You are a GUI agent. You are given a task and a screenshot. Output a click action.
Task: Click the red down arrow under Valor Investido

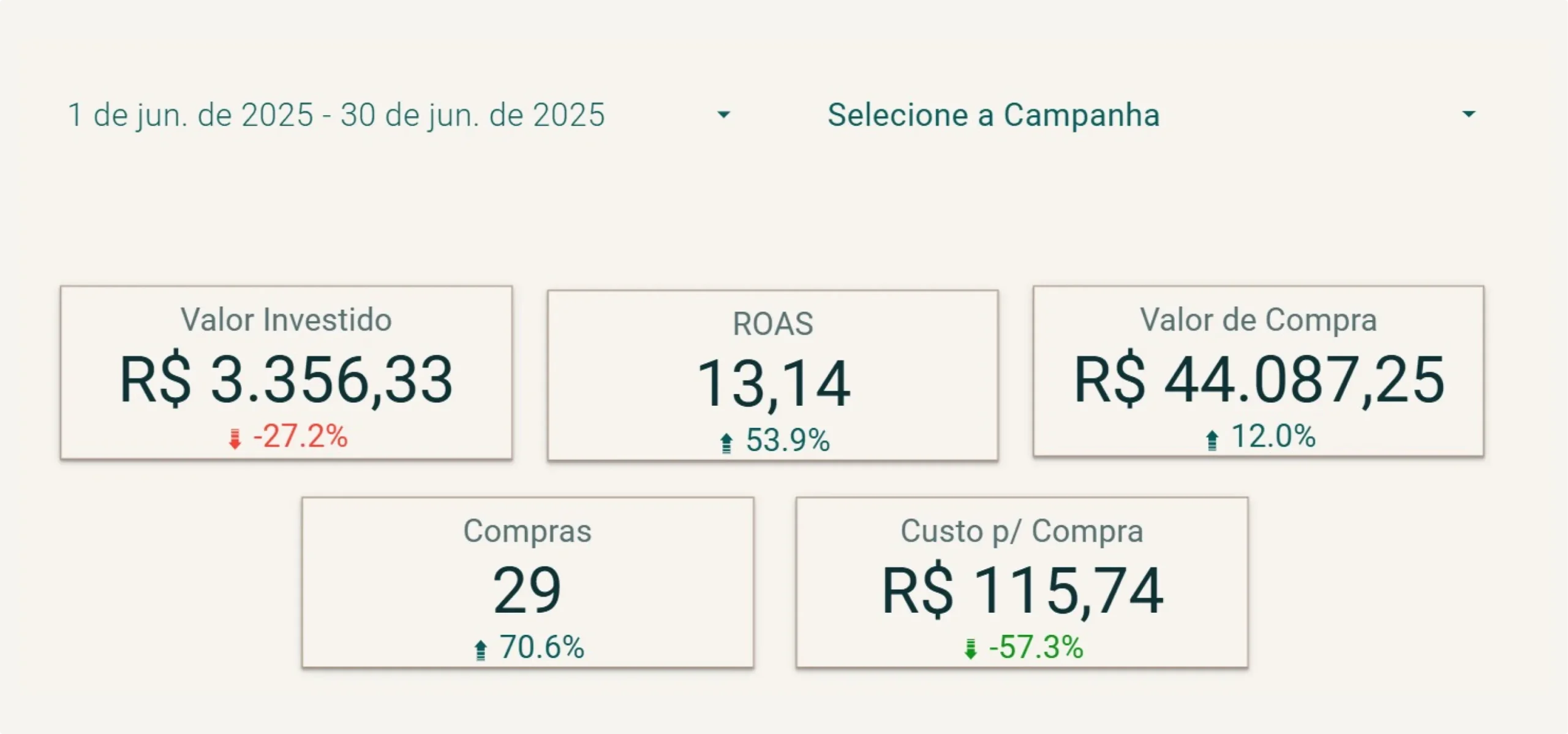pos(235,438)
